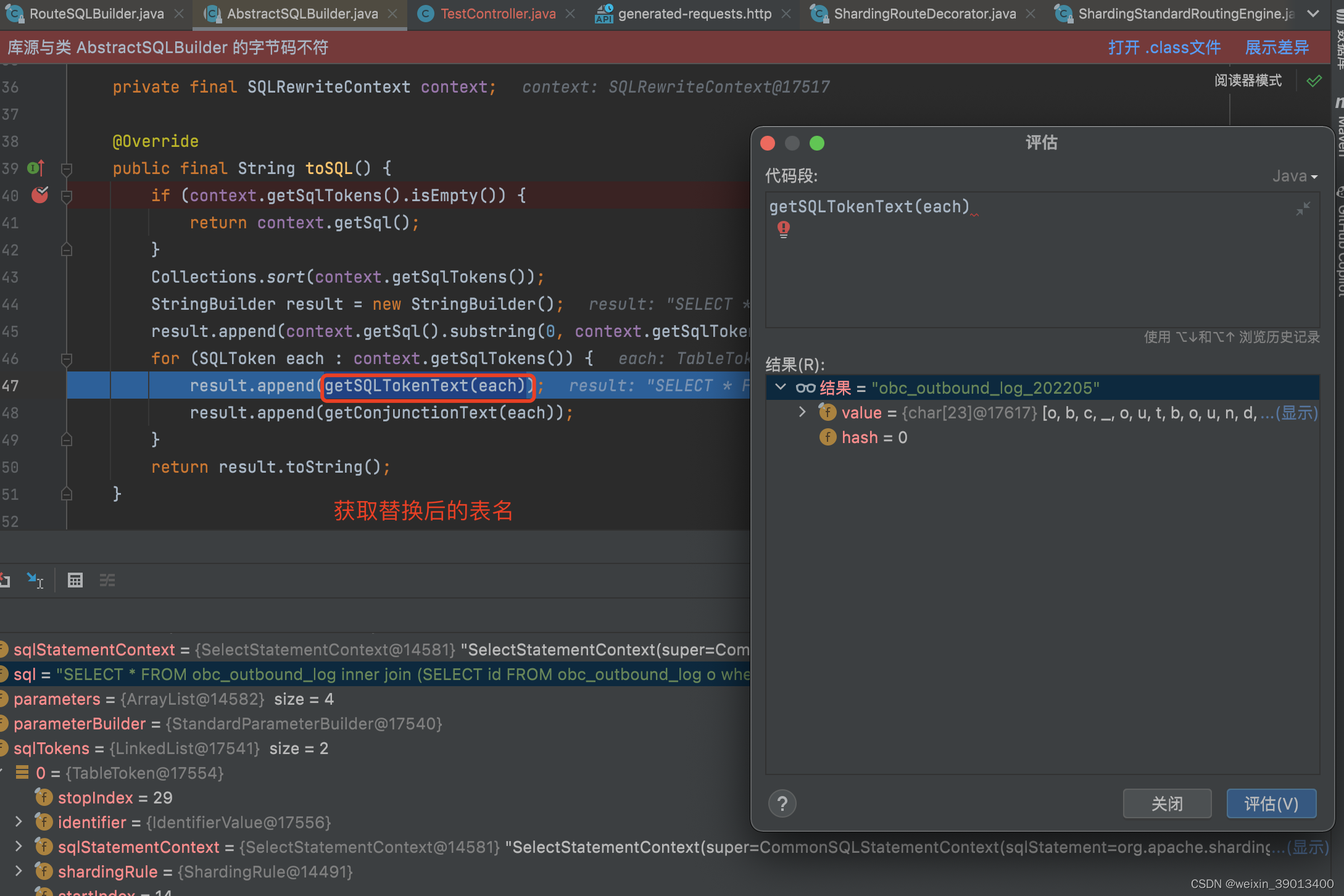
Task: Open the Java language dropdown in 评估 dialog
Action: coord(1295,176)
